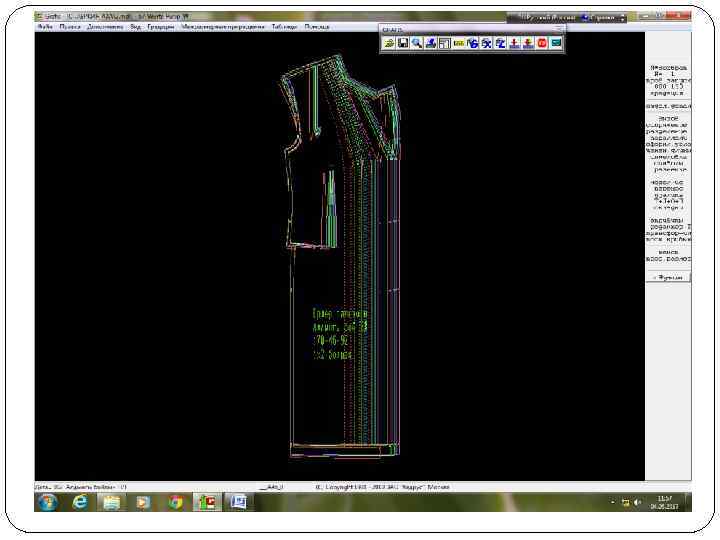Click the open folder icon in floating toolbar
720x540 pixels.
click(x=389, y=43)
